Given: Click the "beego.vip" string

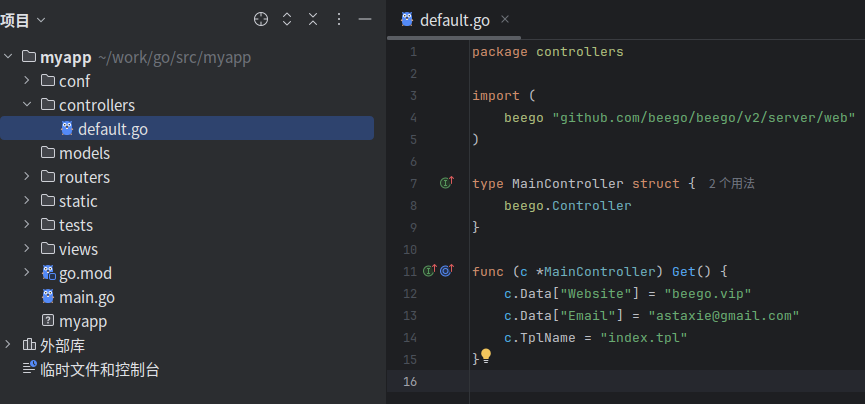Looking at the screenshot, I should (708, 294).
